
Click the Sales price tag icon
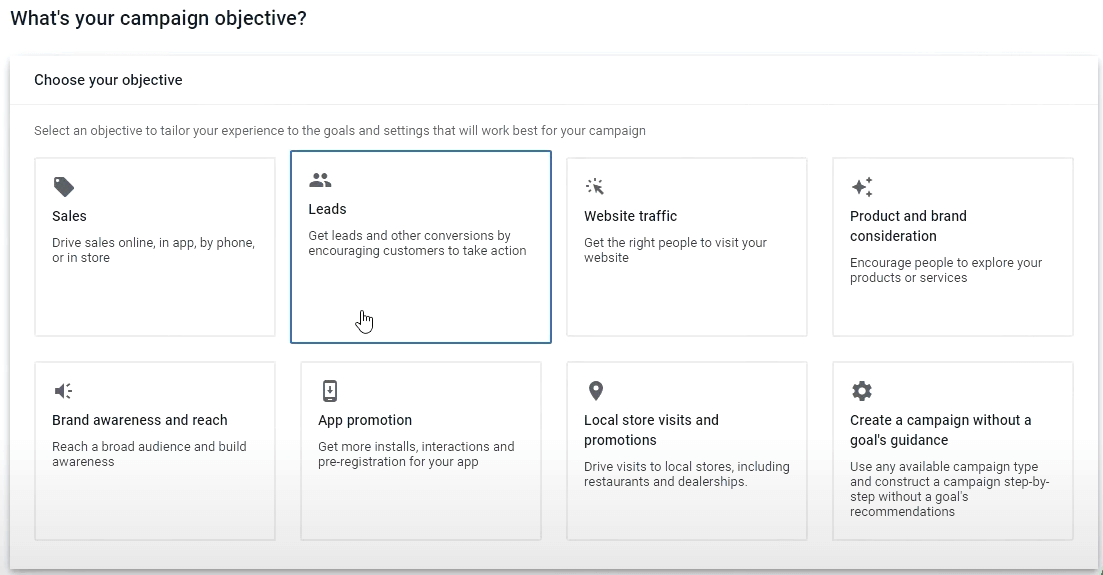point(63,187)
